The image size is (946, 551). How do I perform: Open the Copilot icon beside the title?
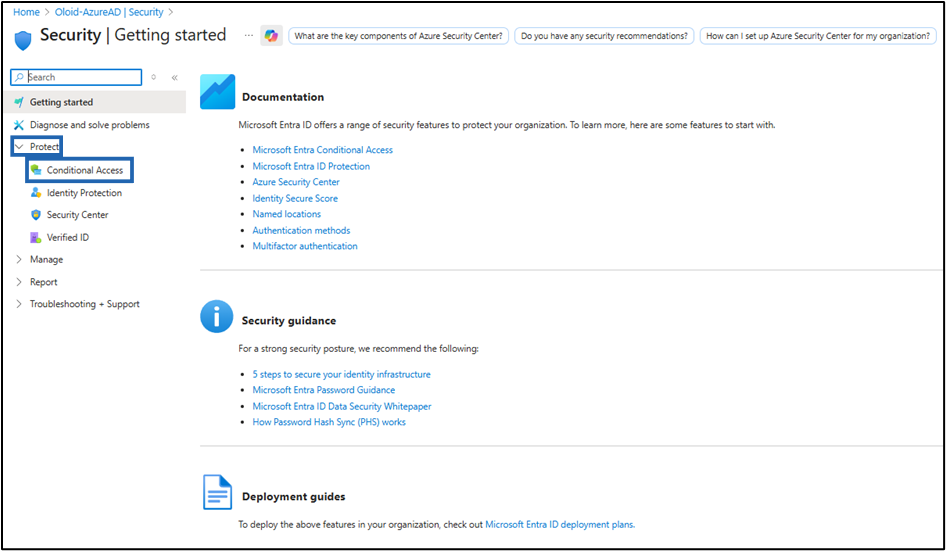[x=271, y=36]
